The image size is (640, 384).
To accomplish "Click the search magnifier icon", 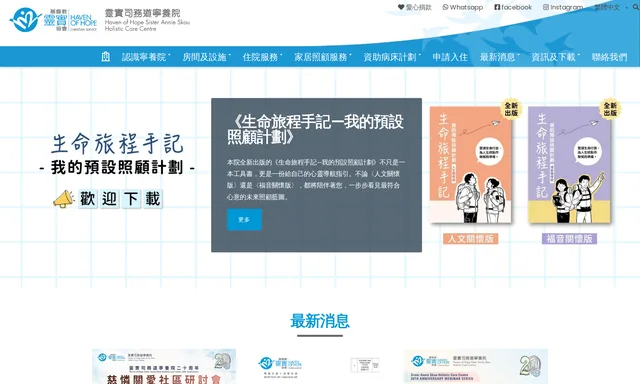I will click(x=635, y=7).
